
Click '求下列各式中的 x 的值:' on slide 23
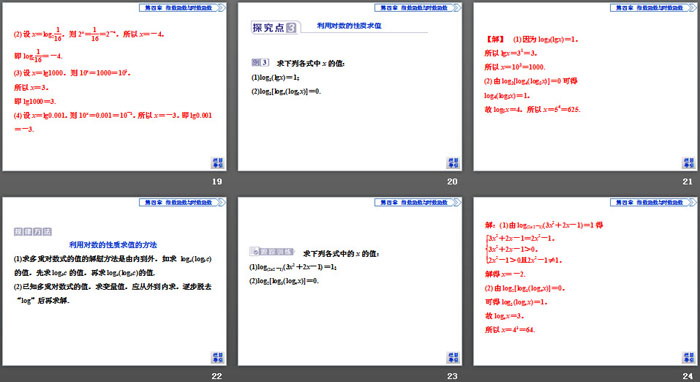coord(341,253)
